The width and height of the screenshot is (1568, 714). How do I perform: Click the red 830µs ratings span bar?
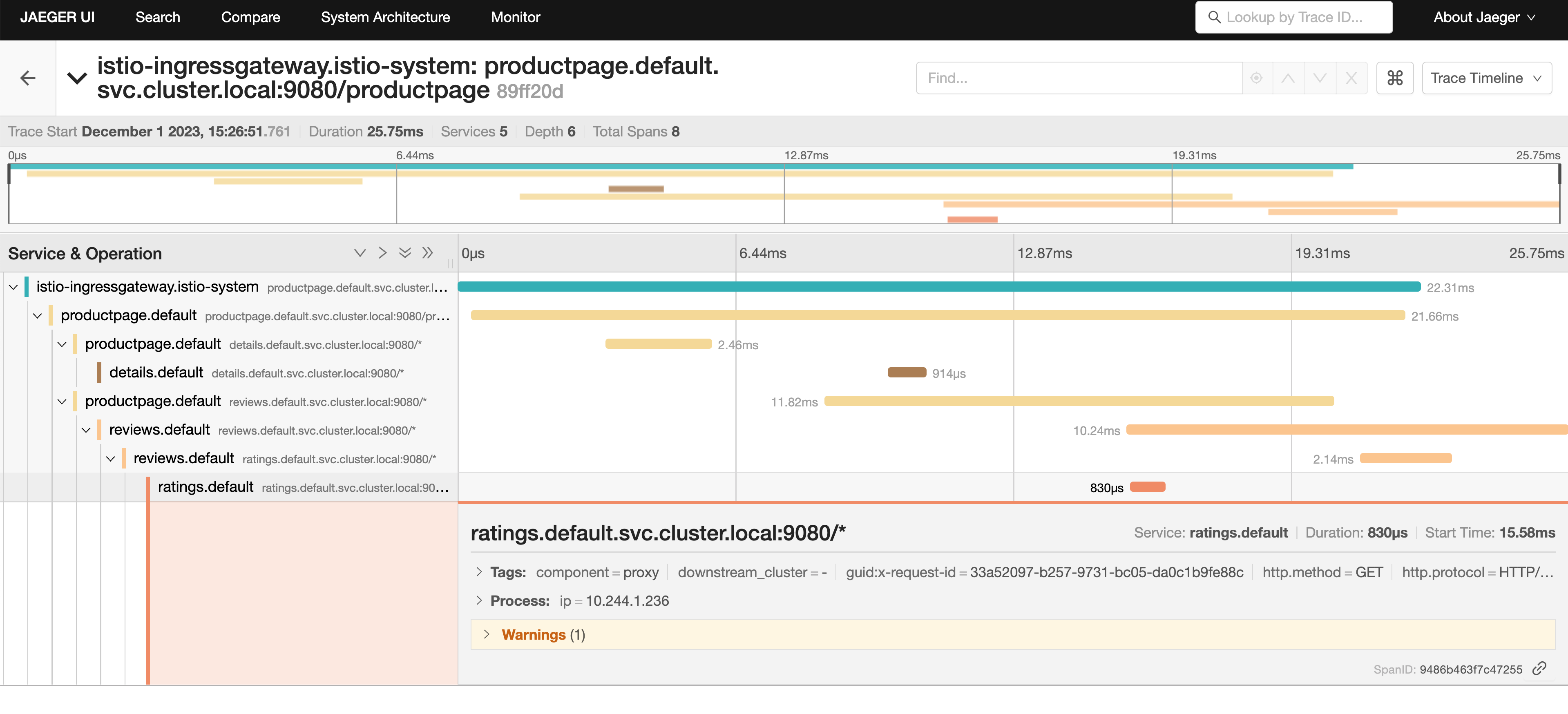click(1148, 487)
